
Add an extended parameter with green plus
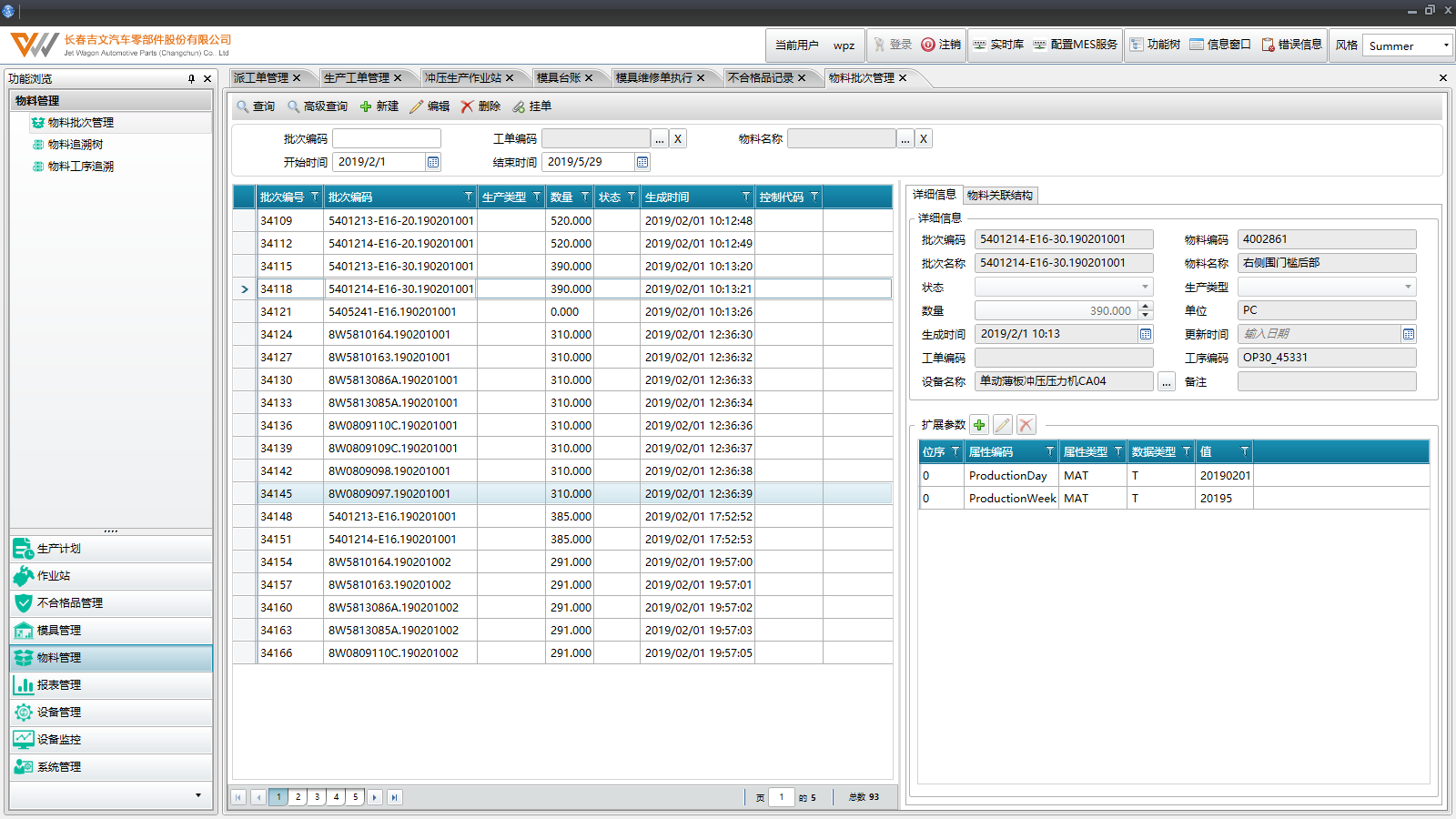click(979, 425)
